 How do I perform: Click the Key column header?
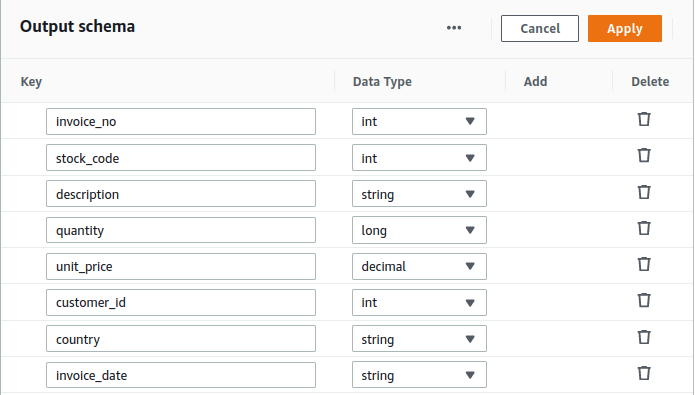click(31, 82)
